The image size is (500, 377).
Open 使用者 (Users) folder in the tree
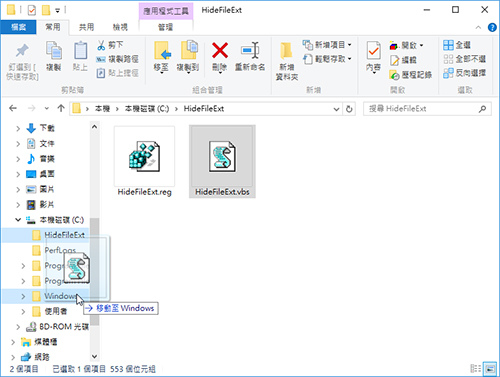[x=50, y=311]
